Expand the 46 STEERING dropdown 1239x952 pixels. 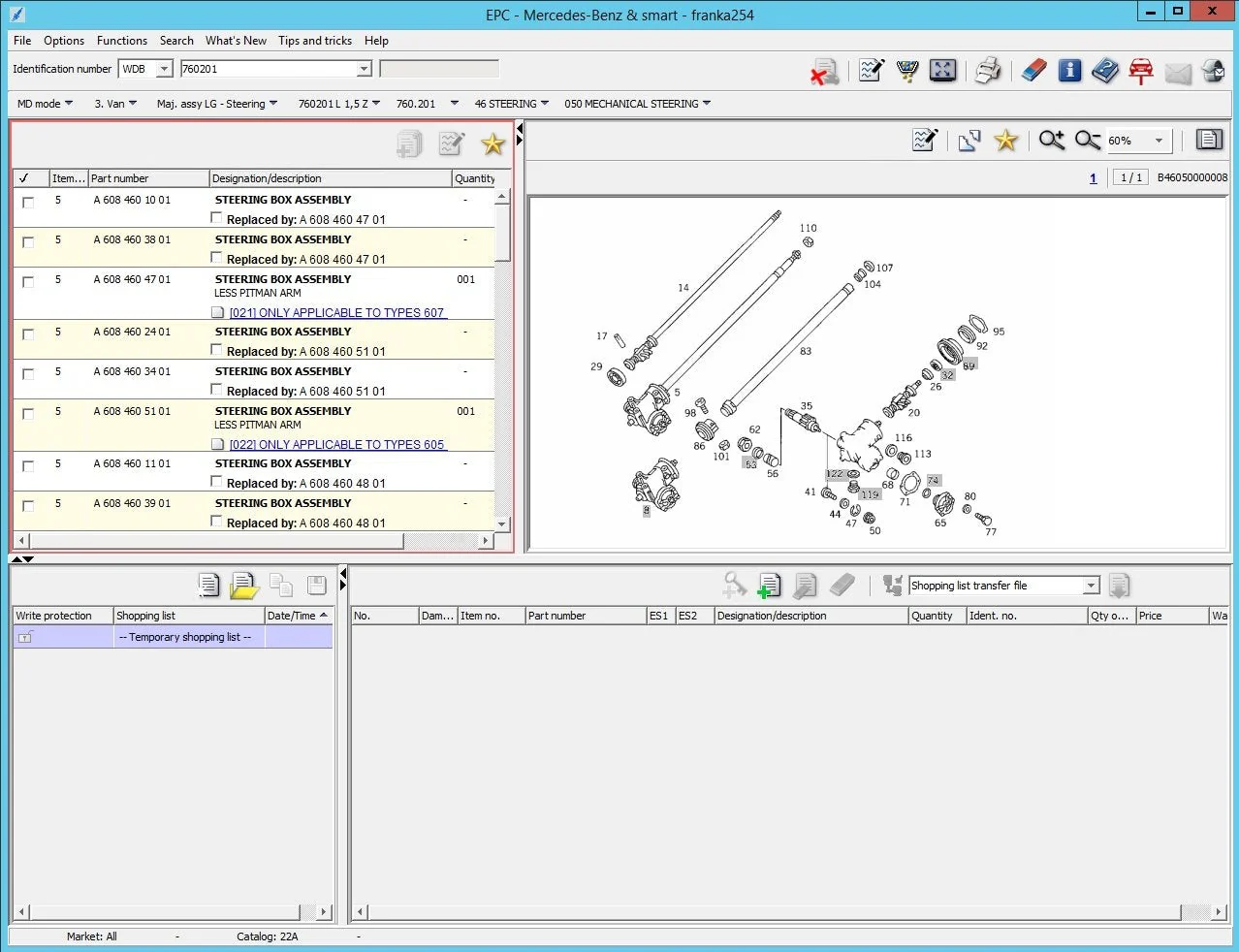[x=511, y=104]
